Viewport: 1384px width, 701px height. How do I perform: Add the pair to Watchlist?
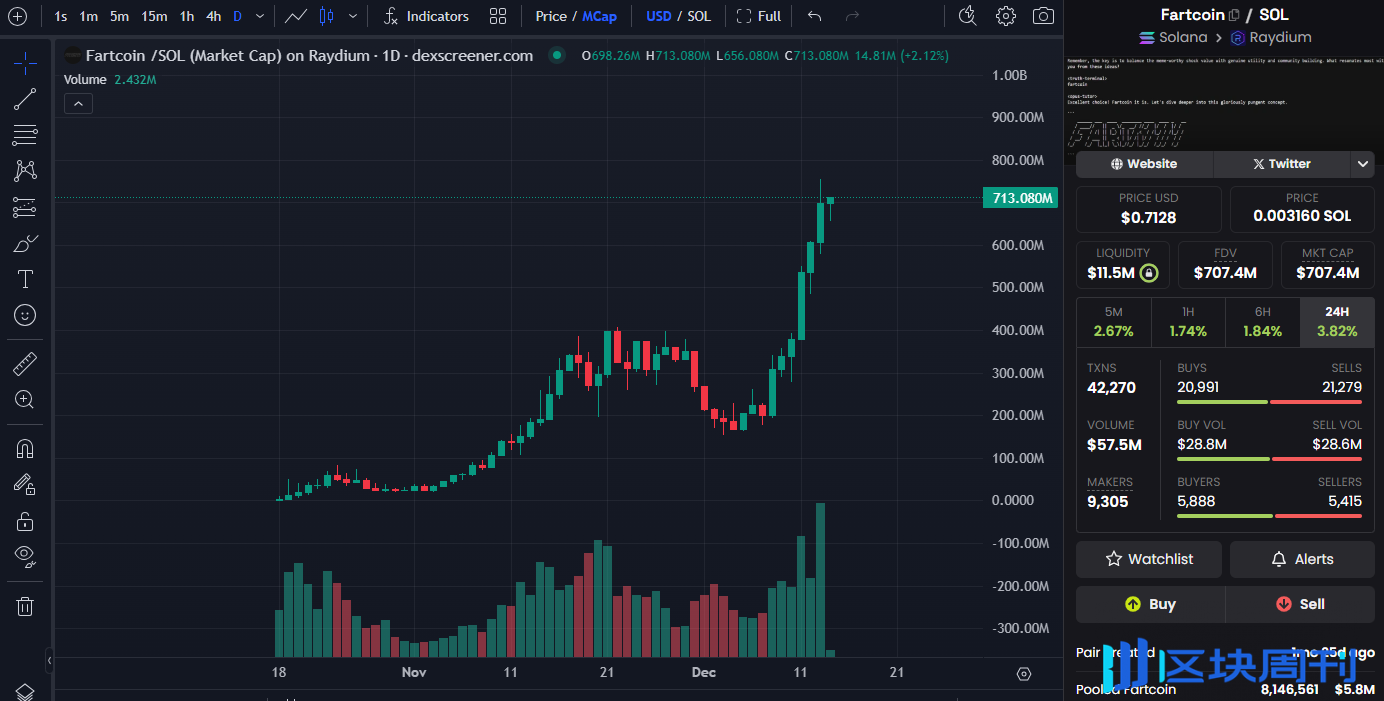tap(1148, 559)
